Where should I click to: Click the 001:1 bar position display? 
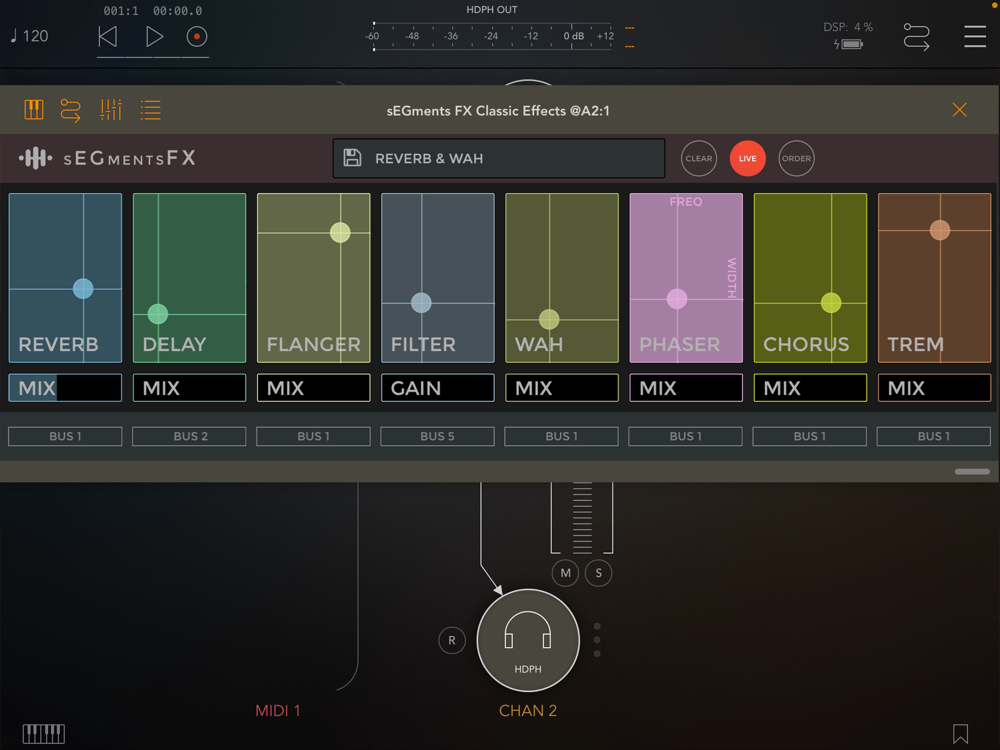point(121,11)
